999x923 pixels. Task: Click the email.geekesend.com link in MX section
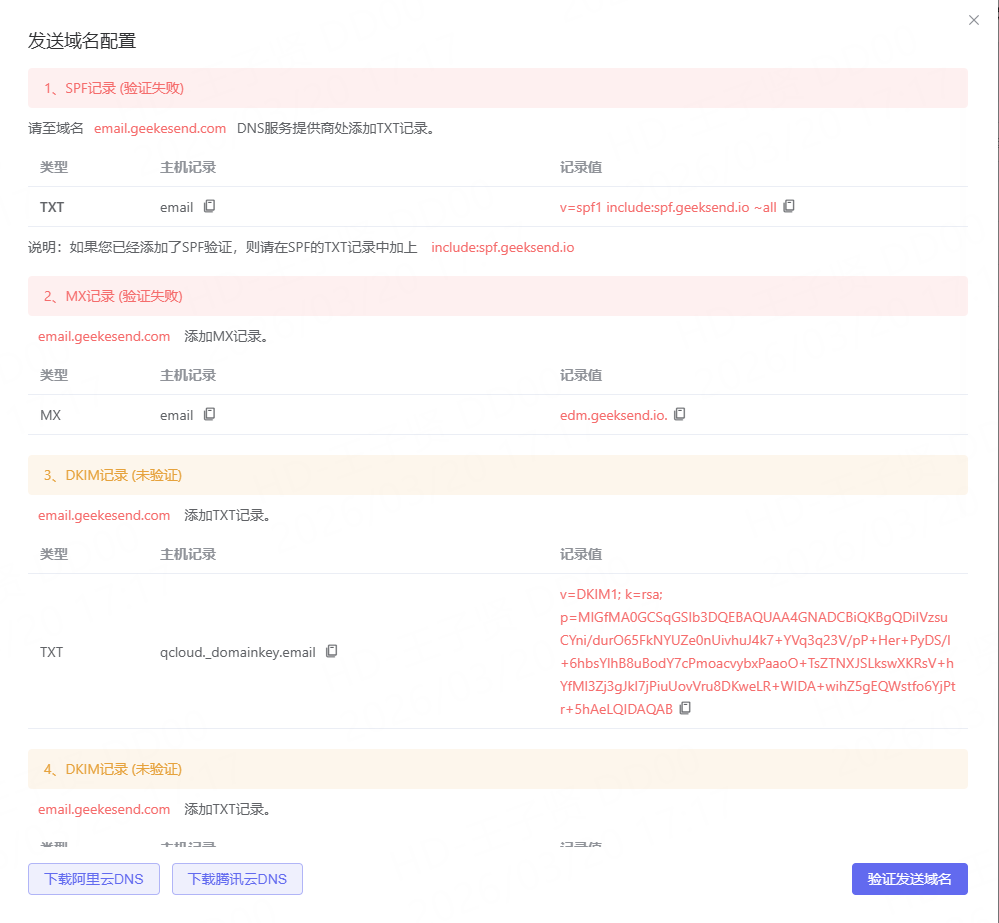104,336
